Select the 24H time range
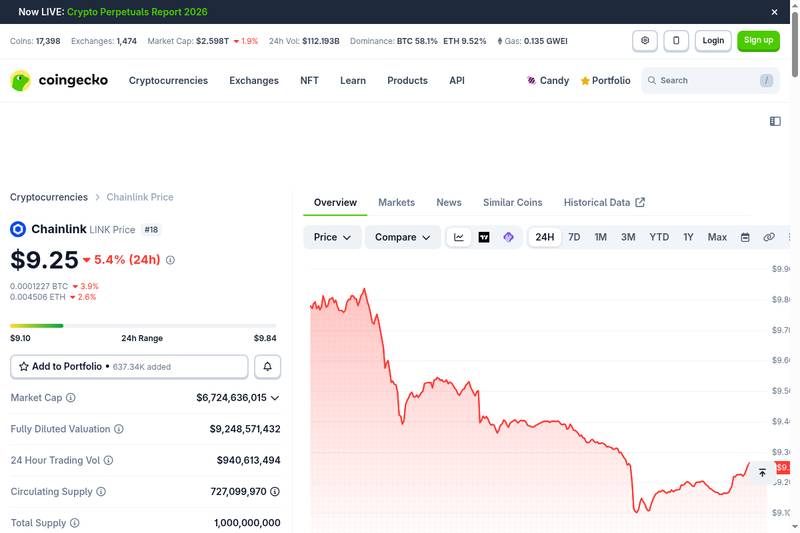 (x=544, y=237)
